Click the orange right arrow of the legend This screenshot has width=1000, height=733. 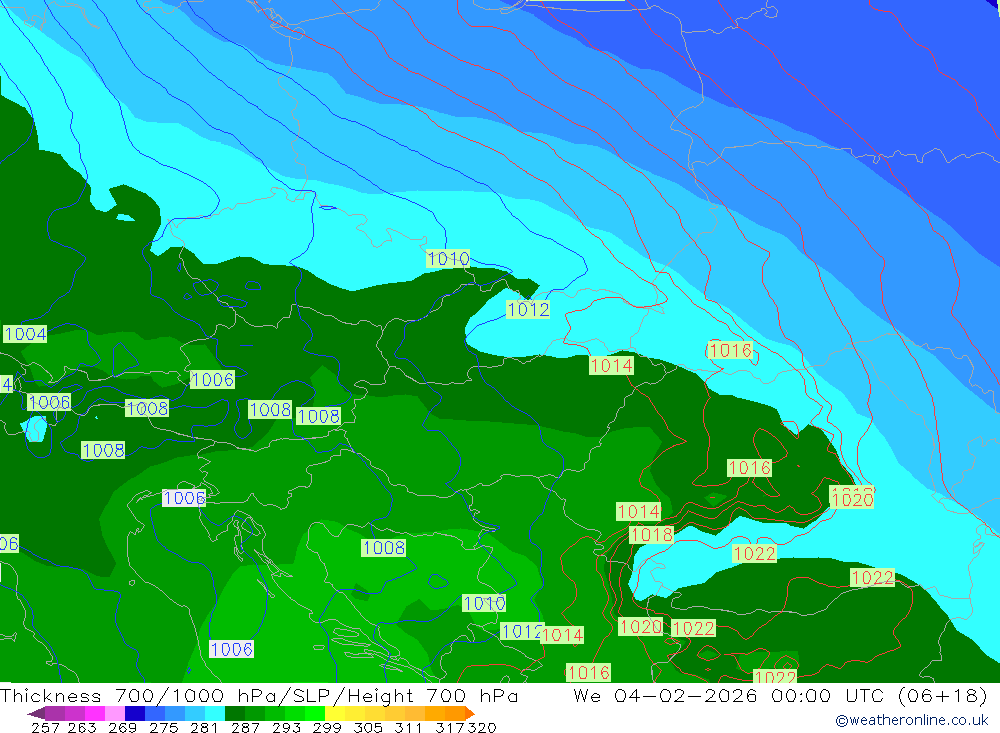(469, 713)
